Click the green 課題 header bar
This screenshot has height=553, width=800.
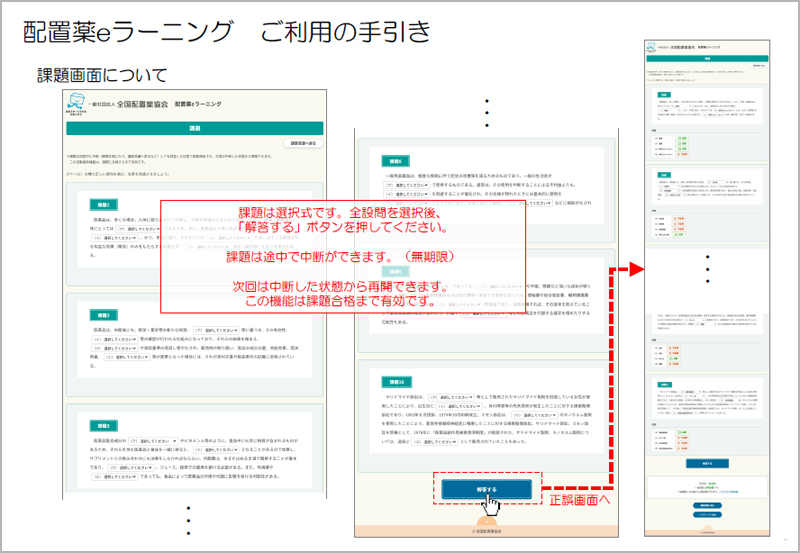[x=193, y=128]
